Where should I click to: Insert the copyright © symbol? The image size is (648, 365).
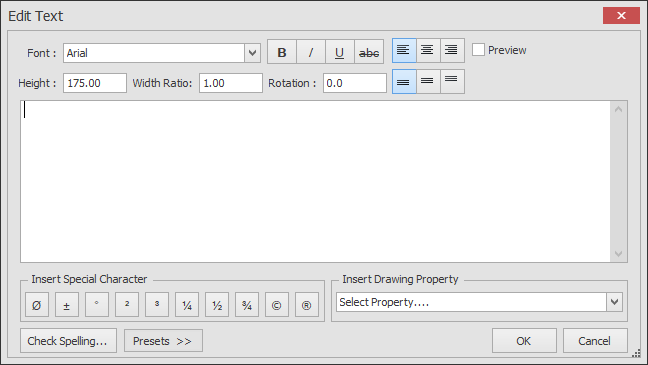pyautogui.click(x=277, y=305)
